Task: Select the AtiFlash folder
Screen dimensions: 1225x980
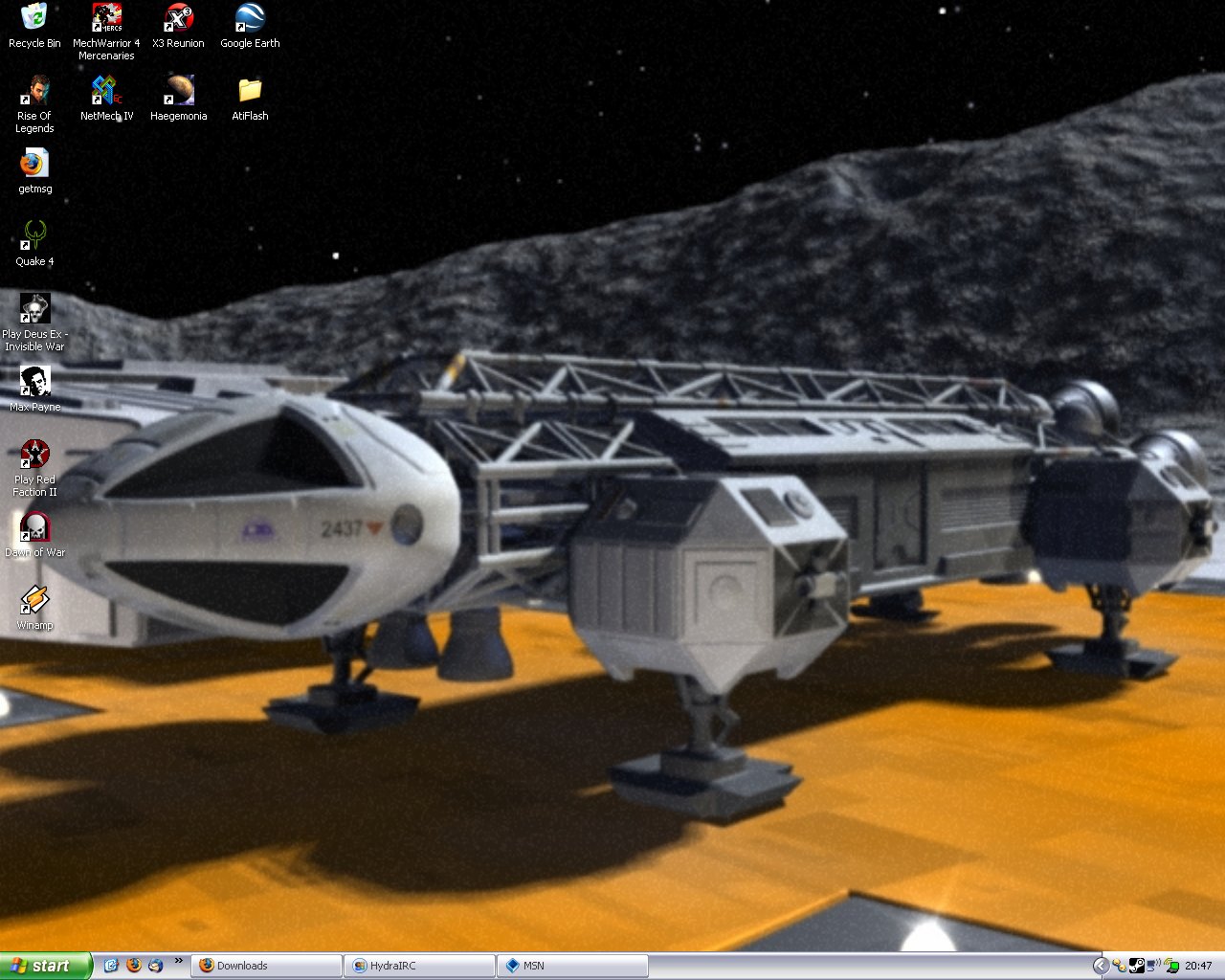Action: 250,99
